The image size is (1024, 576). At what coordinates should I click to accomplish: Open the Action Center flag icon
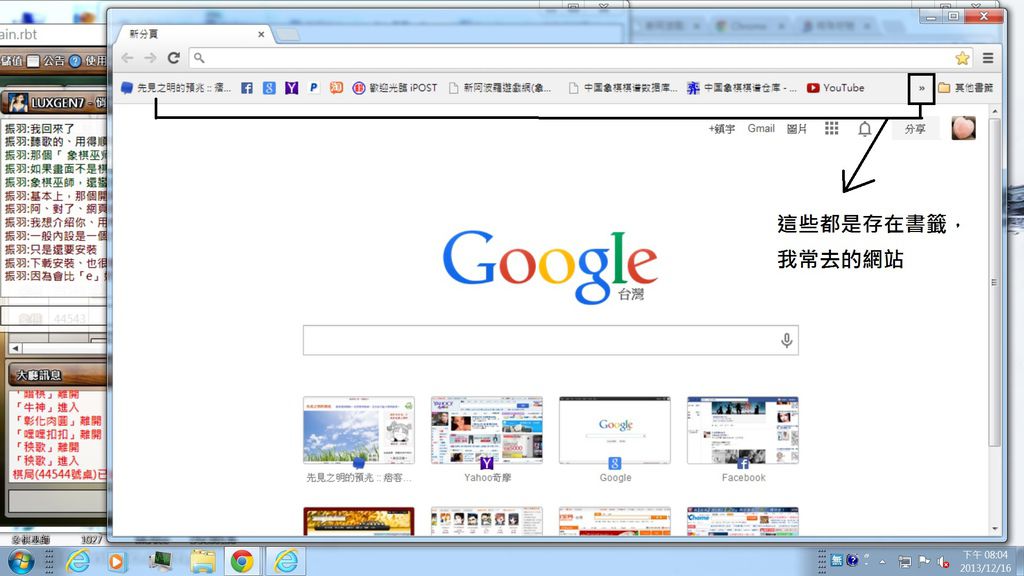point(924,561)
